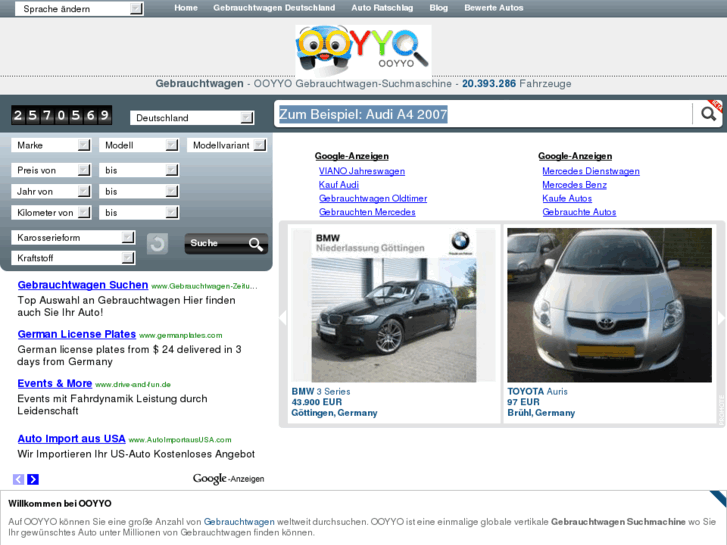Open Gebrauchtwagen Suchen ad link

click(83, 285)
